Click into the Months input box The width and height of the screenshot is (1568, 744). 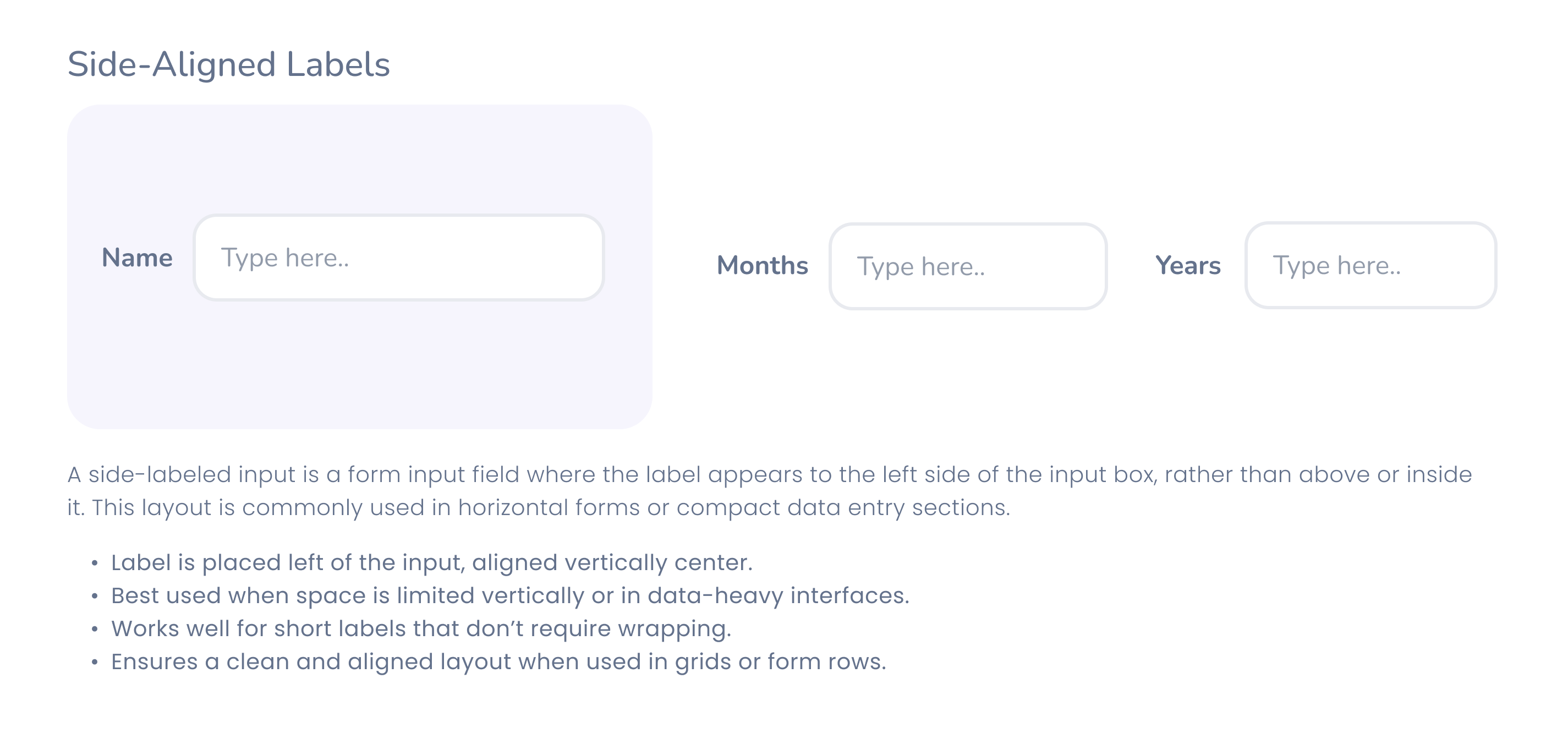[x=968, y=266]
